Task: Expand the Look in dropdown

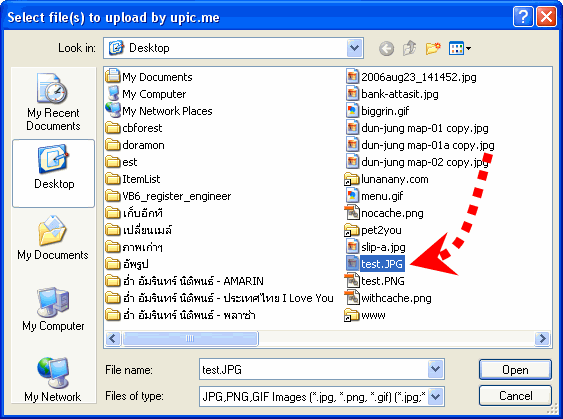Action: pyautogui.click(x=354, y=48)
